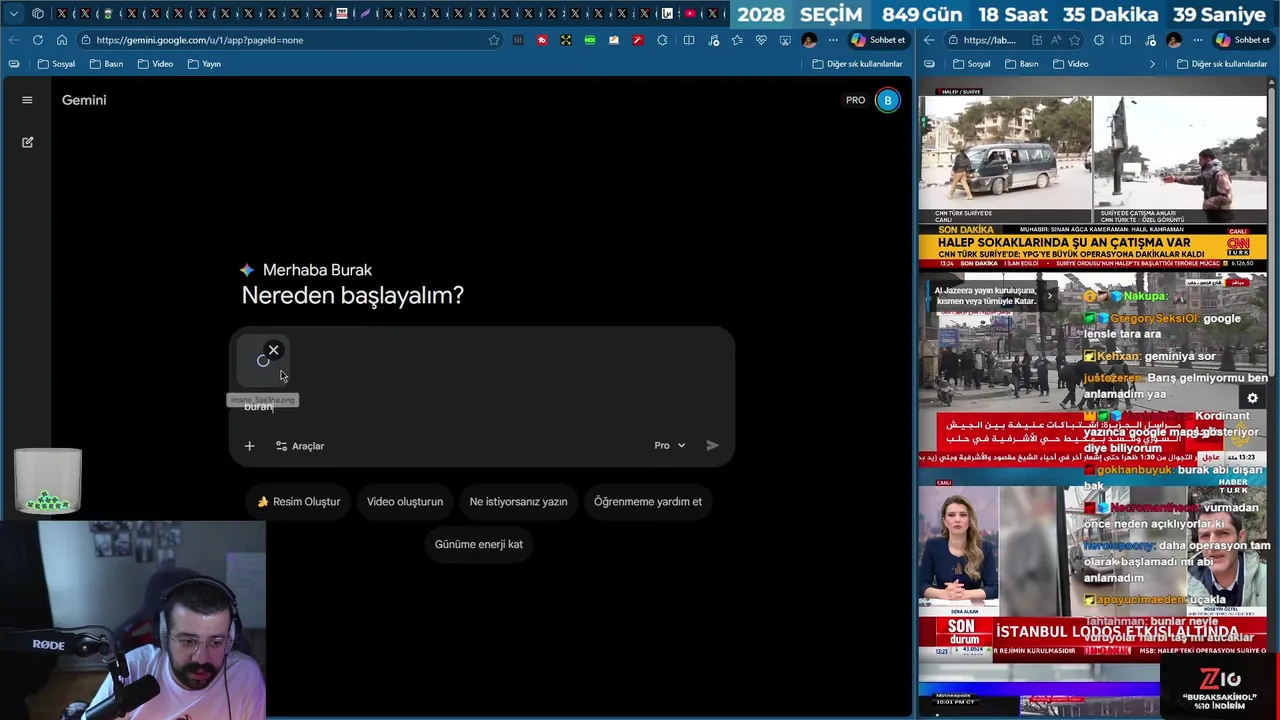
Task: Toggle split screen in the right browser toolbar
Action: 1126,40
